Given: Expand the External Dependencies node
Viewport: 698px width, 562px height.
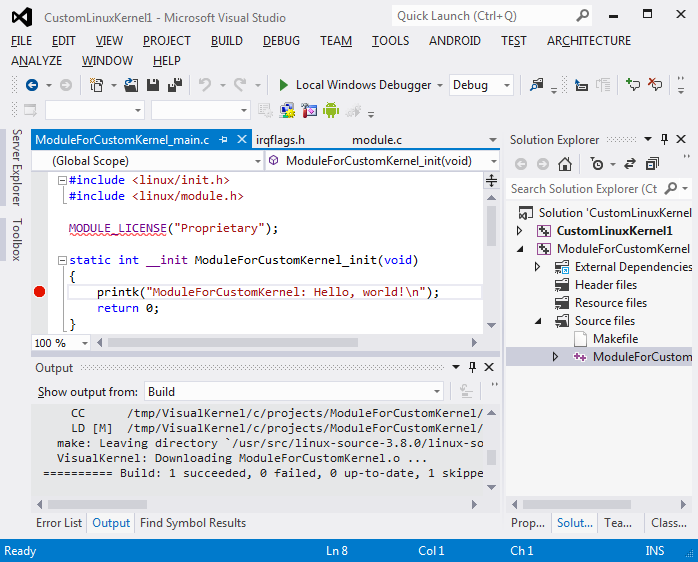Looking at the screenshot, I should coord(537,267).
